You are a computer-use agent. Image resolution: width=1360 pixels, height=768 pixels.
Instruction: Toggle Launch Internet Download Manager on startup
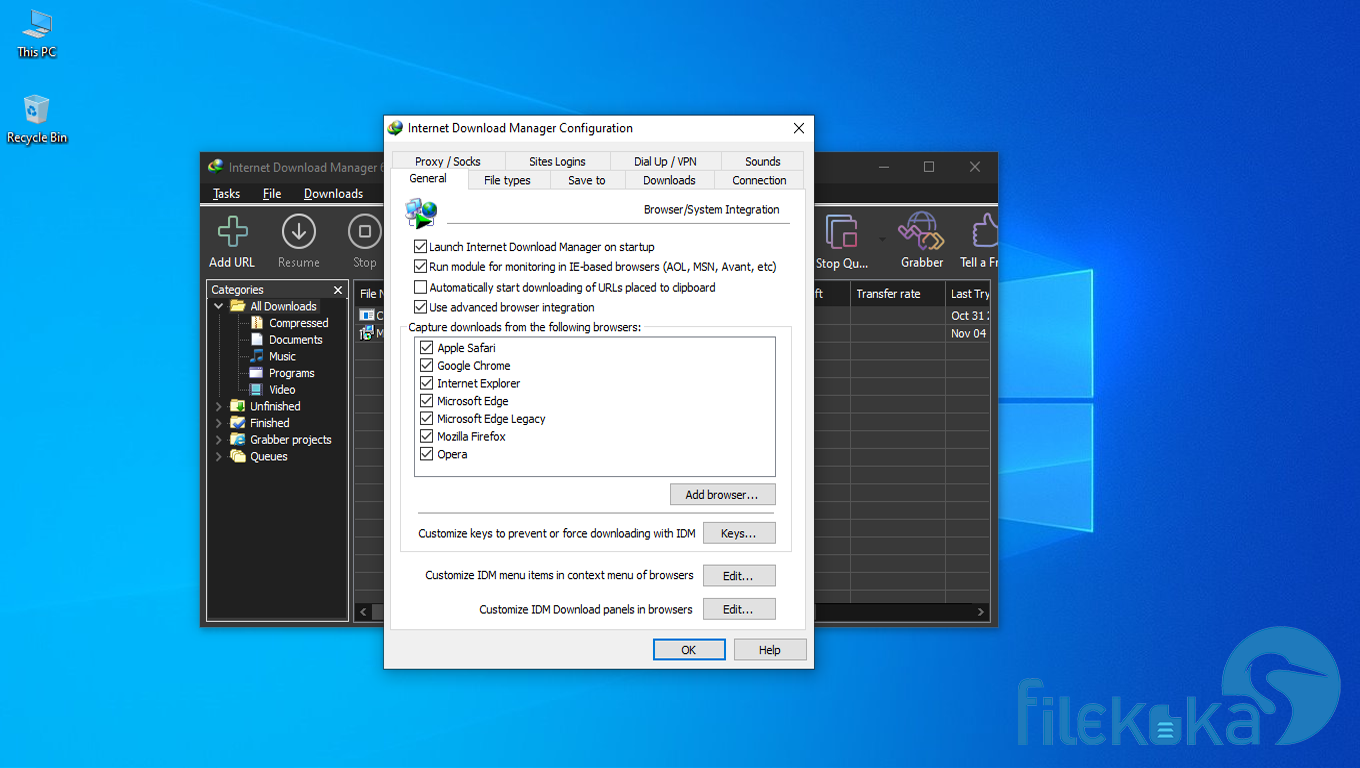point(421,246)
